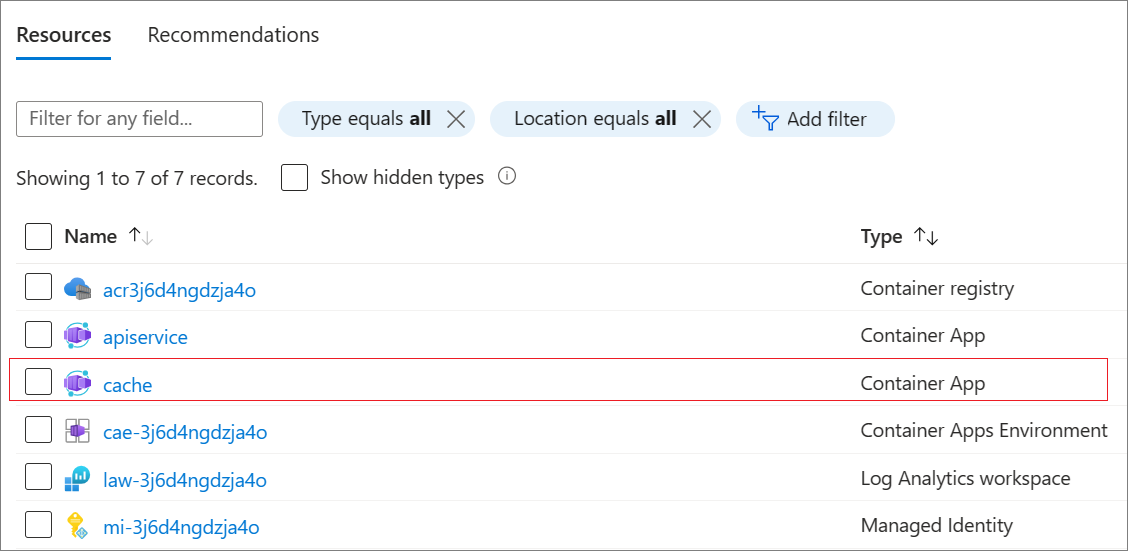1128x551 pixels.
Task: Sort resources by Name column arrows
Action: tap(139, 237)
